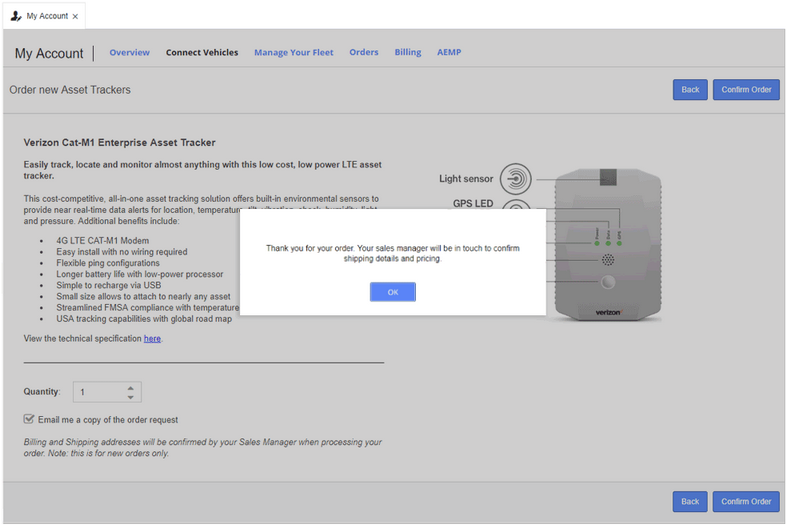This screenshot has height=525, width=787.
Task: Switch to the Billing section
Action: click(x=408, y=52)
